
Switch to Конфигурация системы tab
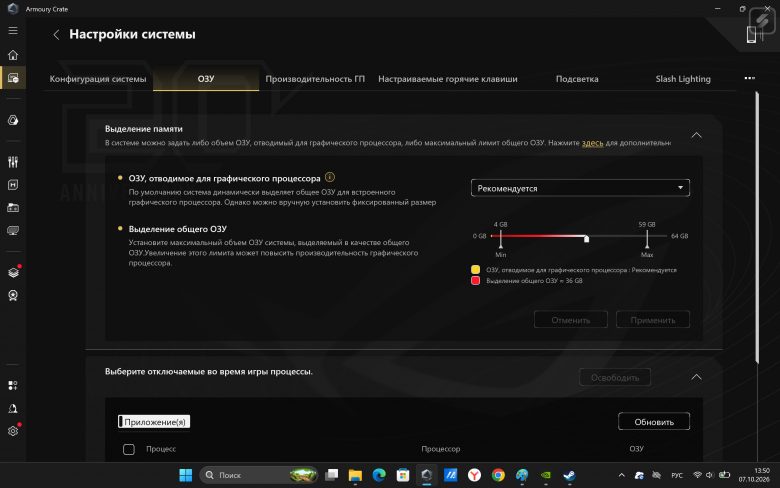[x=98, y=79]
